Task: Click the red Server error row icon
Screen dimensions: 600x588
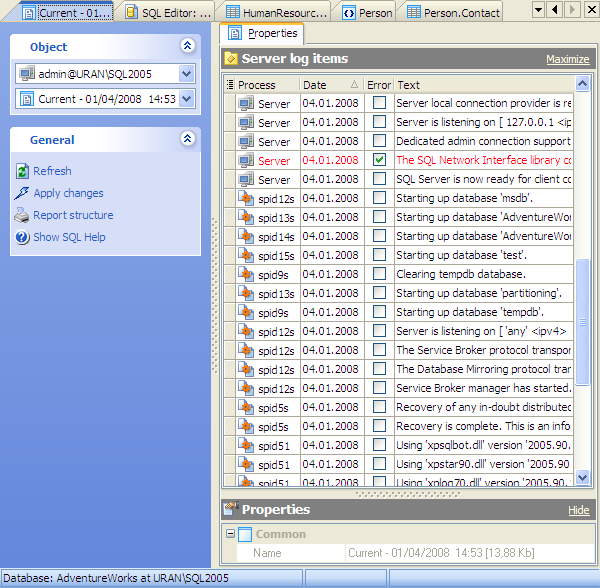Action: tap(246, 161)
